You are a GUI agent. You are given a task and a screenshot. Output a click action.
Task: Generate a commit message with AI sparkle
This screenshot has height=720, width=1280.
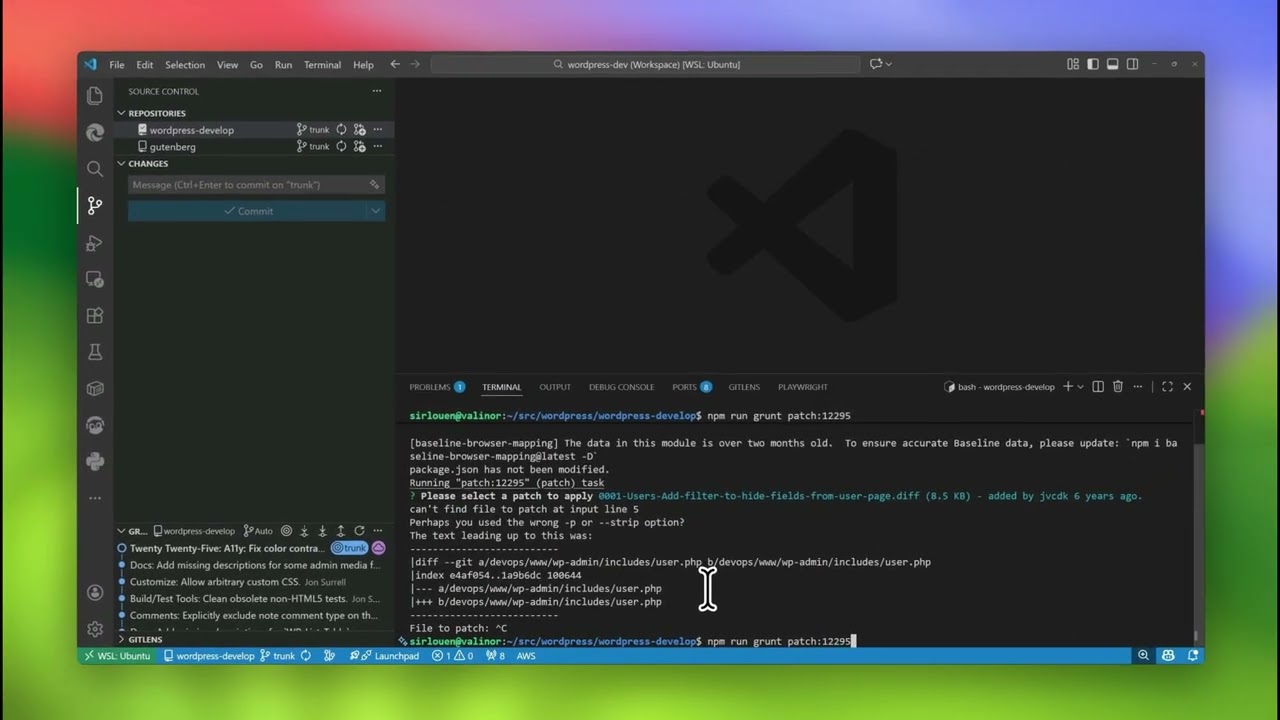coord(374,185)
